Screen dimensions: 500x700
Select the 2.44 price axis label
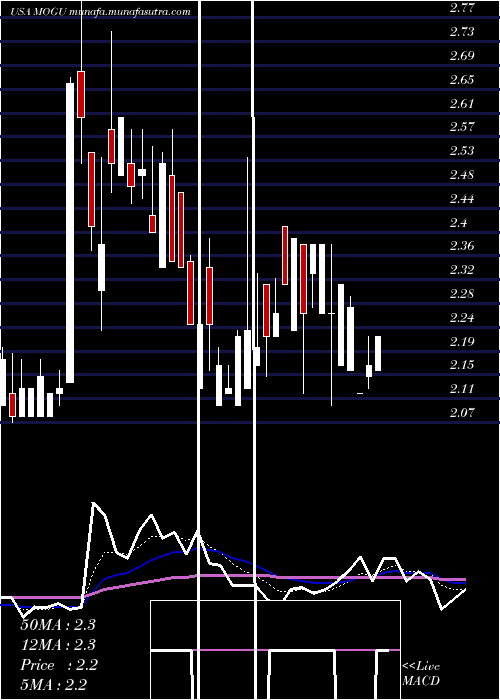[462, 199]
